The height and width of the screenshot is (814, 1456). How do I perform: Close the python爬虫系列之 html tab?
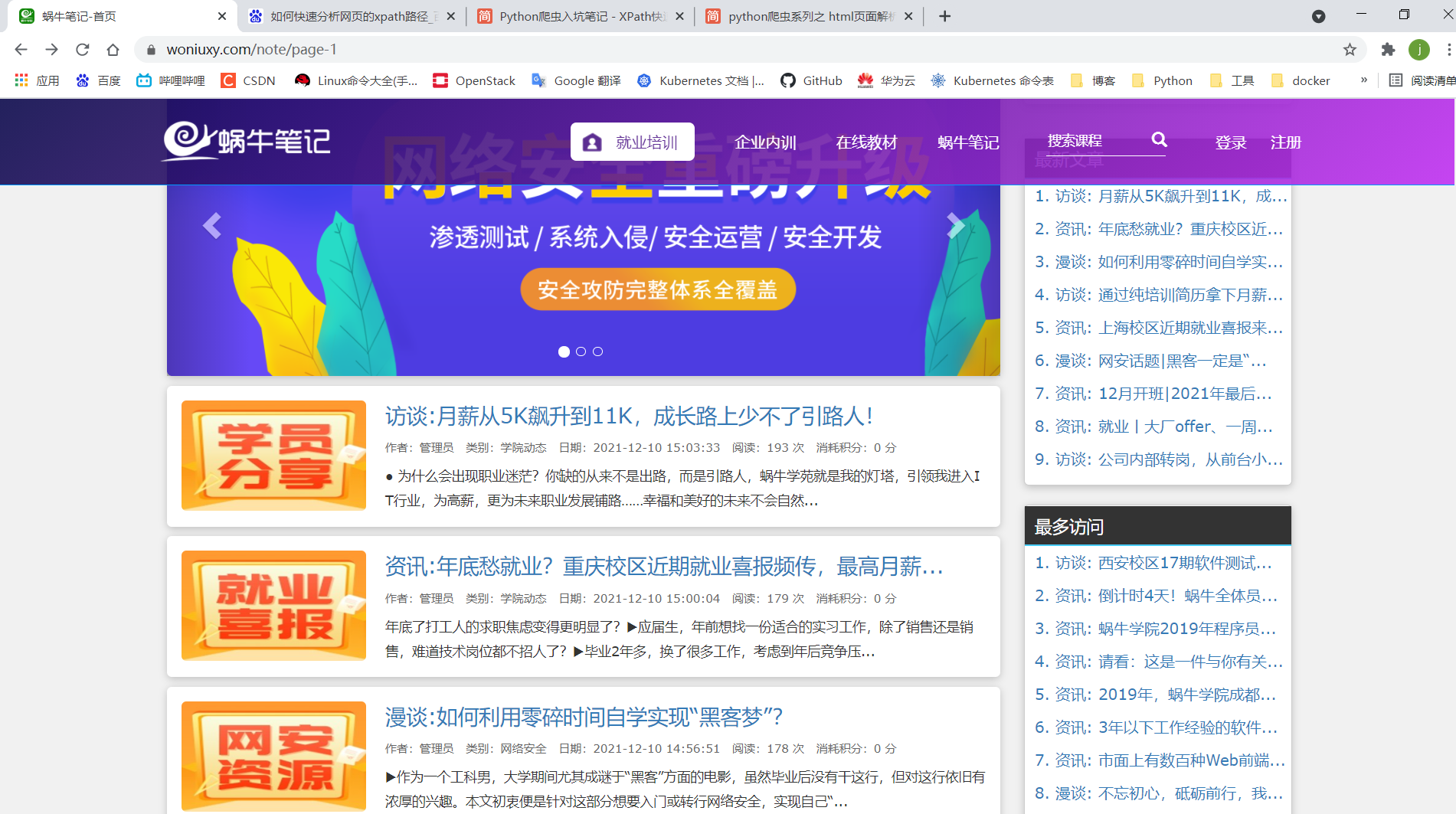(x=908, y=16)
